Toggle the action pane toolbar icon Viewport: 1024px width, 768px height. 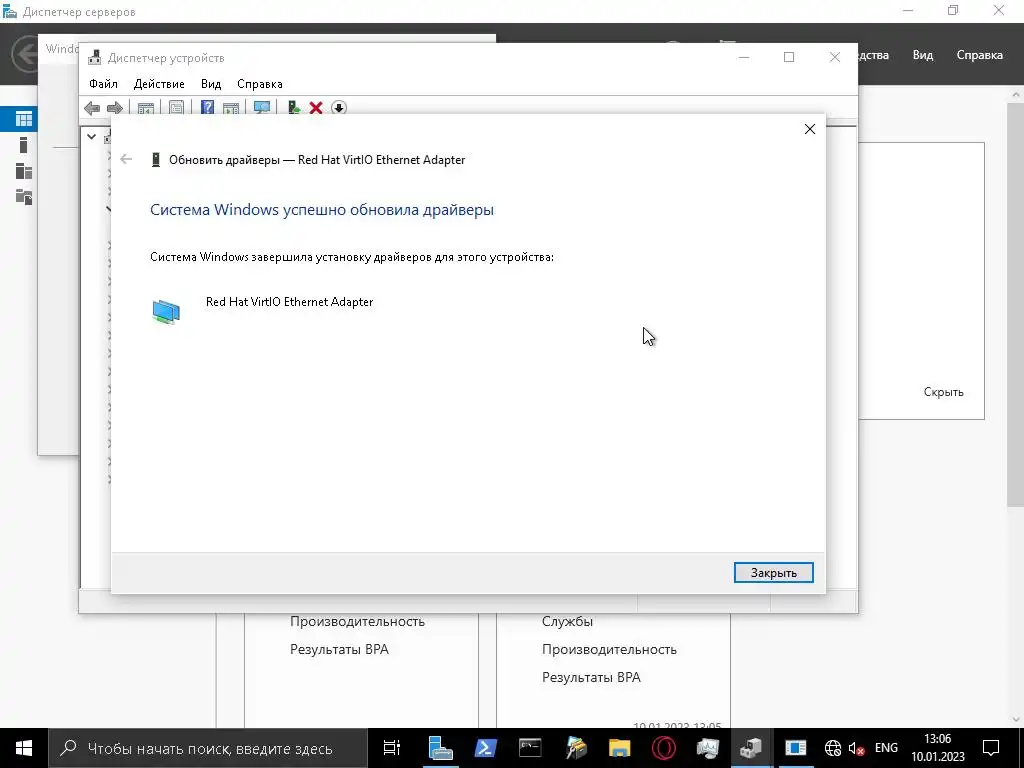coord(231,108)
